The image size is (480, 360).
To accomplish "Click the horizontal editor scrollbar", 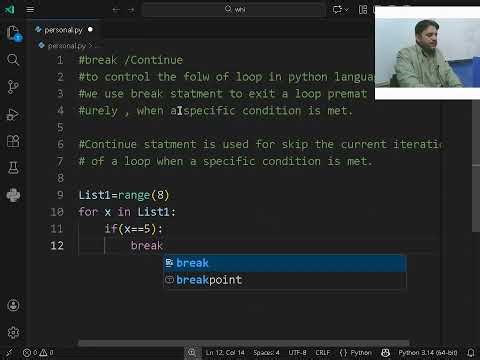I will [x=244, y=342].
